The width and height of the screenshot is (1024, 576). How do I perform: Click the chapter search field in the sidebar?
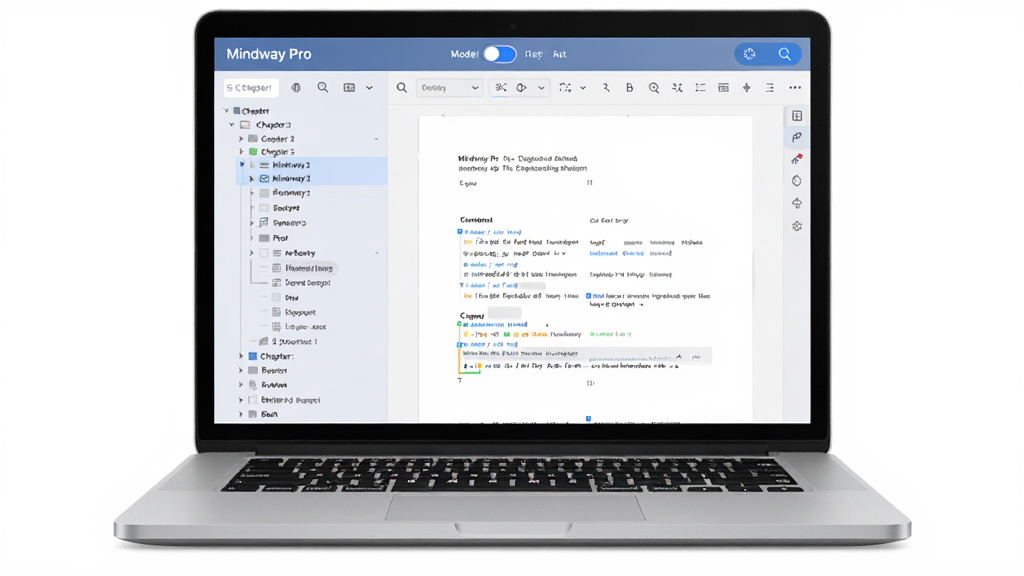pyautogui.click(x=251, y=88)
